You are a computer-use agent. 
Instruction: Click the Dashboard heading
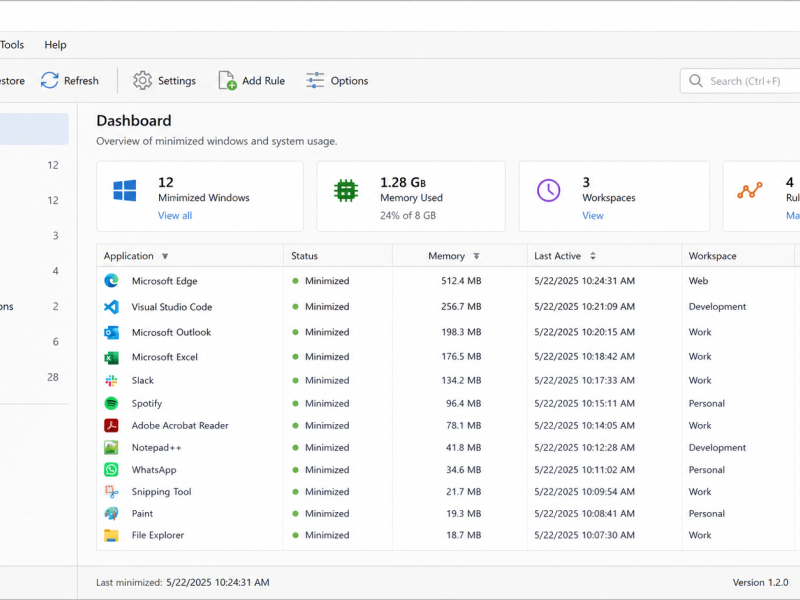[134, 121]
